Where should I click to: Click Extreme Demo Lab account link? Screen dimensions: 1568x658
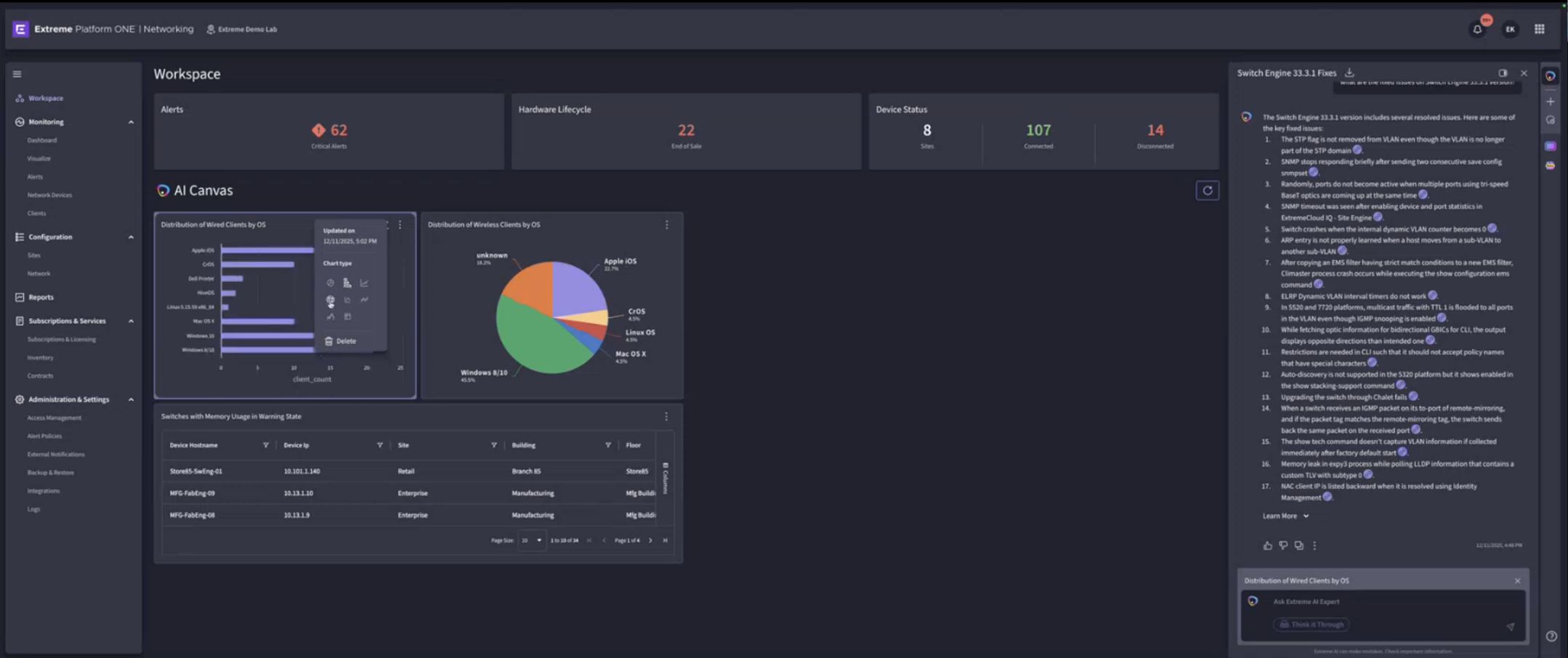(242, 29)
